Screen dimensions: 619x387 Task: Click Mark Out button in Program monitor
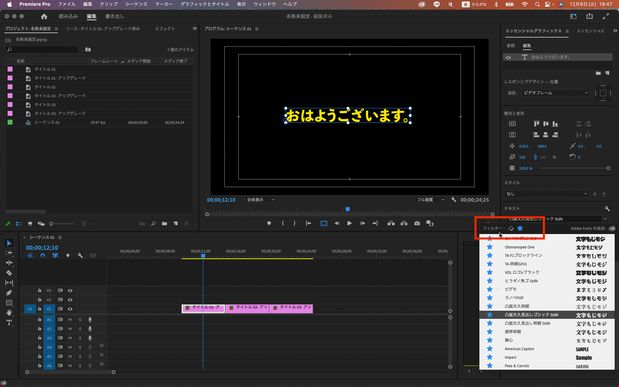(294, 223)
